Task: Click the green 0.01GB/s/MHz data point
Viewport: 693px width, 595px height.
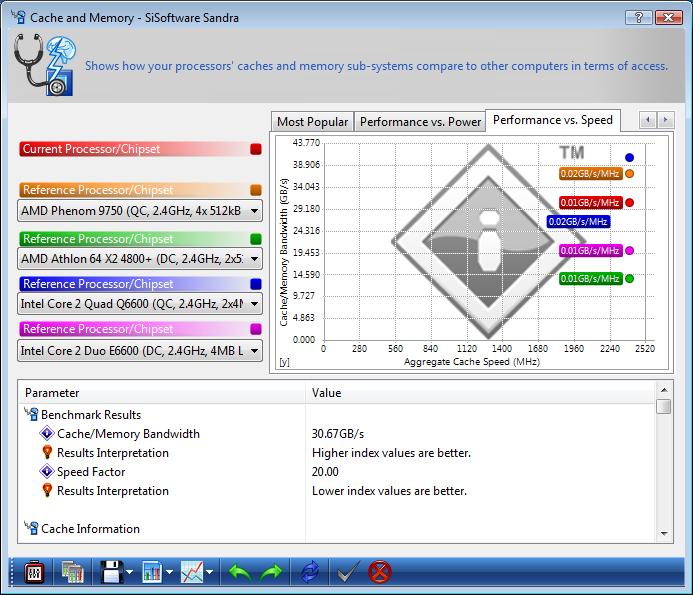Action: (x=629, y=278)
